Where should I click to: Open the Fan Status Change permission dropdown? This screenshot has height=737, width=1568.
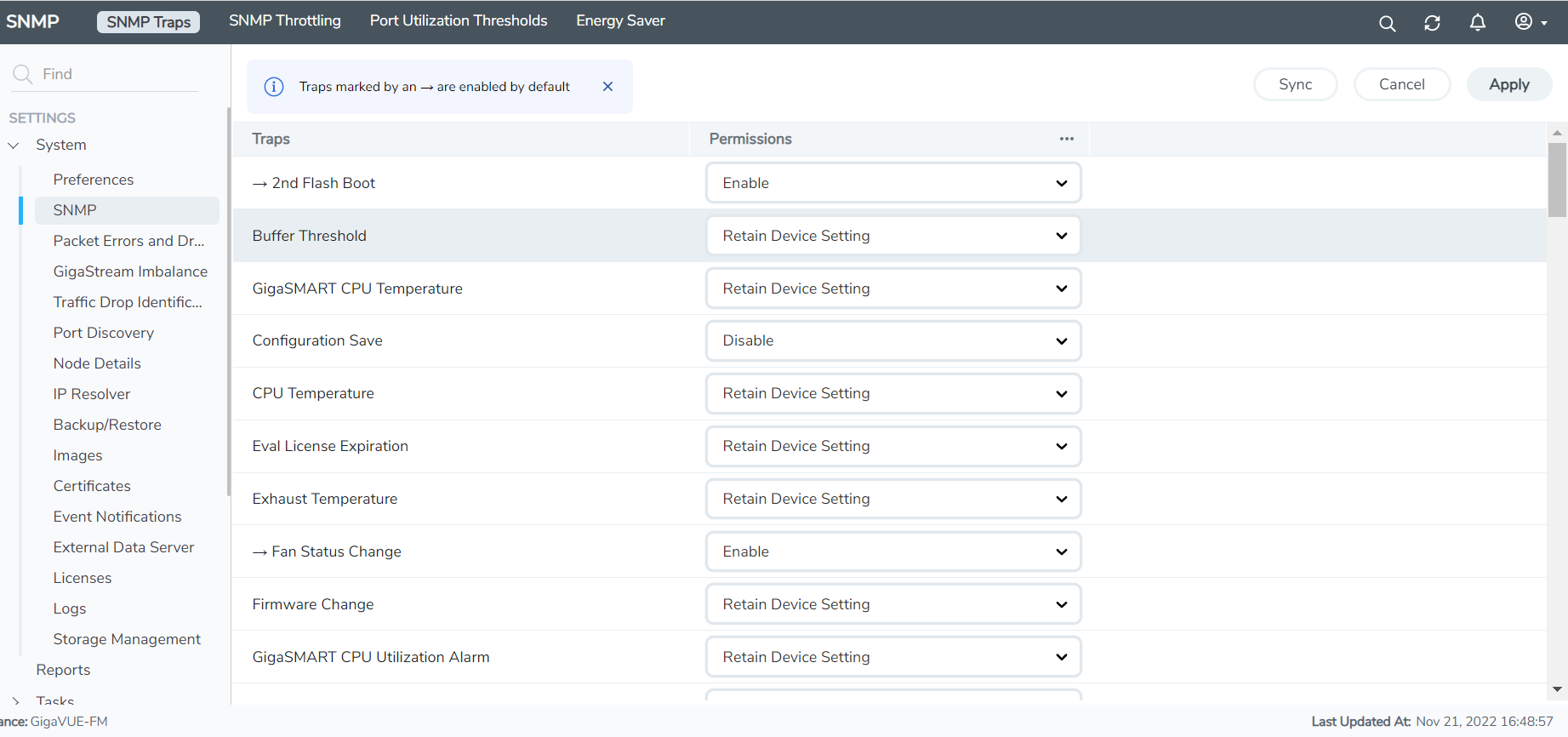[x=892, y=551]
